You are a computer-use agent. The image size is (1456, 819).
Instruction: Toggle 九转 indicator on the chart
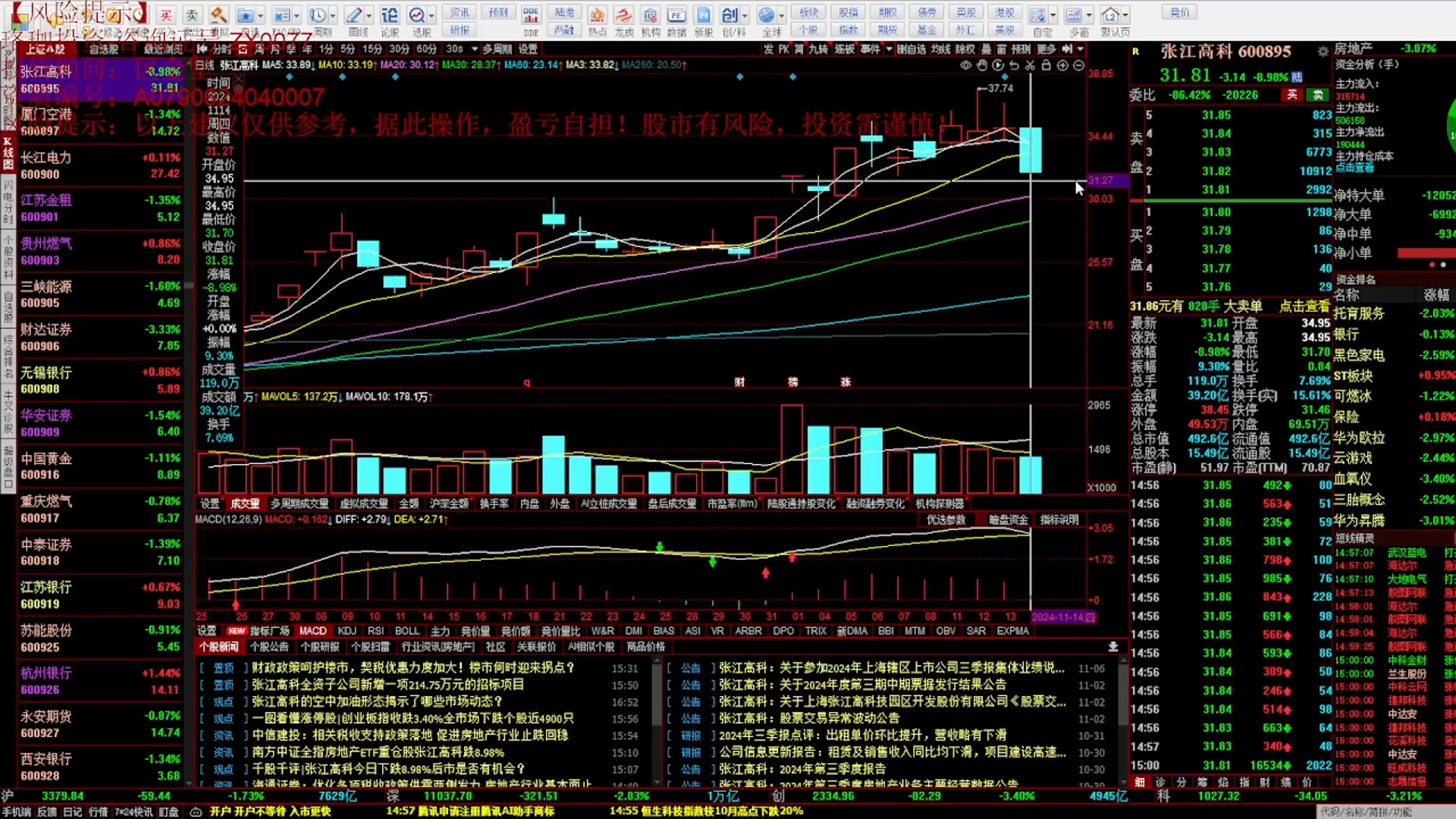[x=818, y=49]
